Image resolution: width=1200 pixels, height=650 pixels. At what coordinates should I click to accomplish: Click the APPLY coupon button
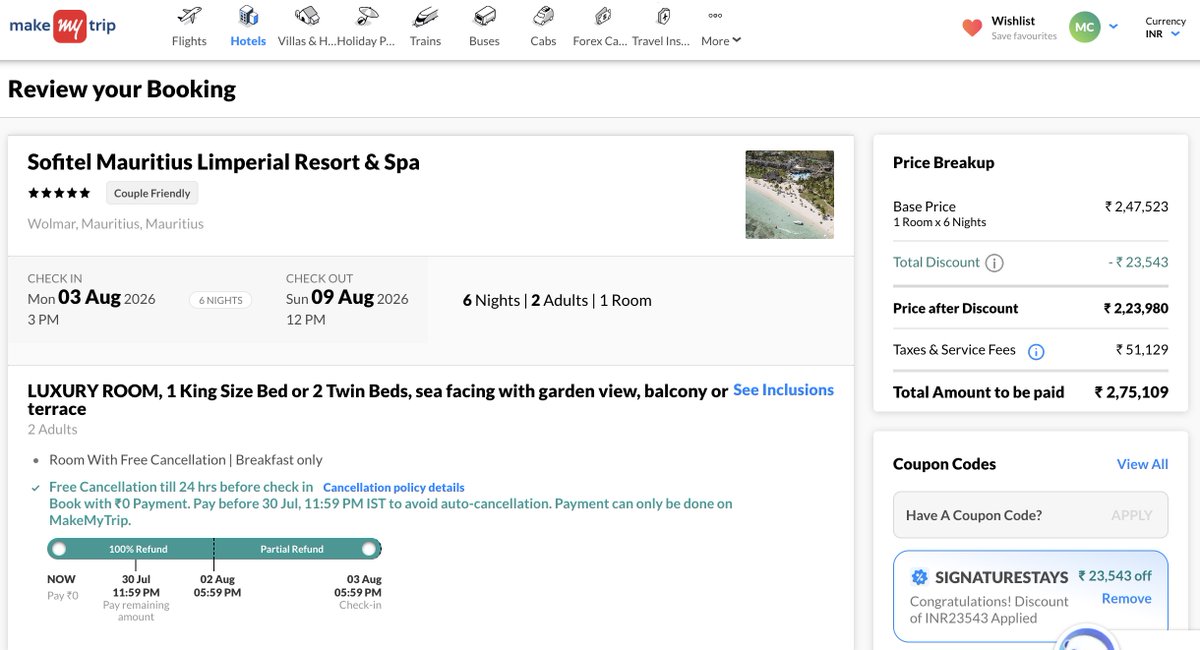tap(1132, 515)
